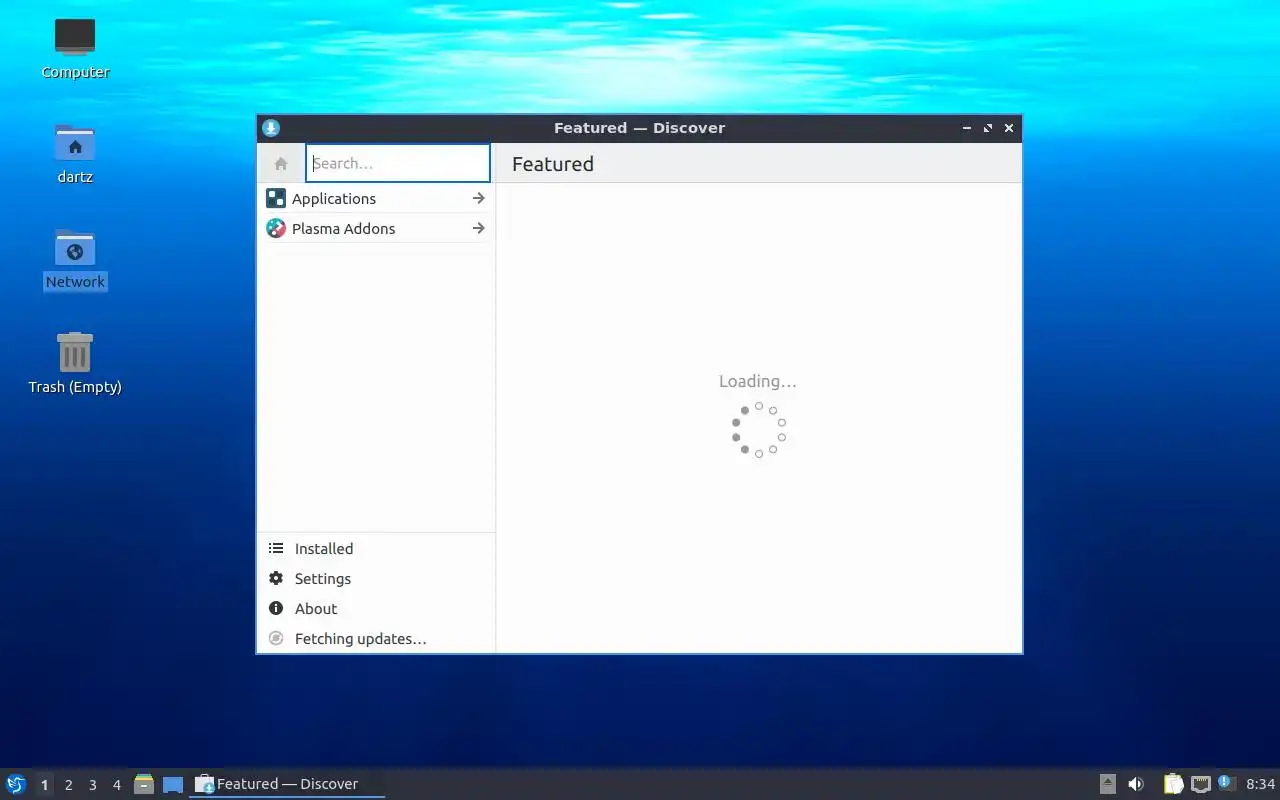
Task: Switch to workspace 2
Action: 68,785
